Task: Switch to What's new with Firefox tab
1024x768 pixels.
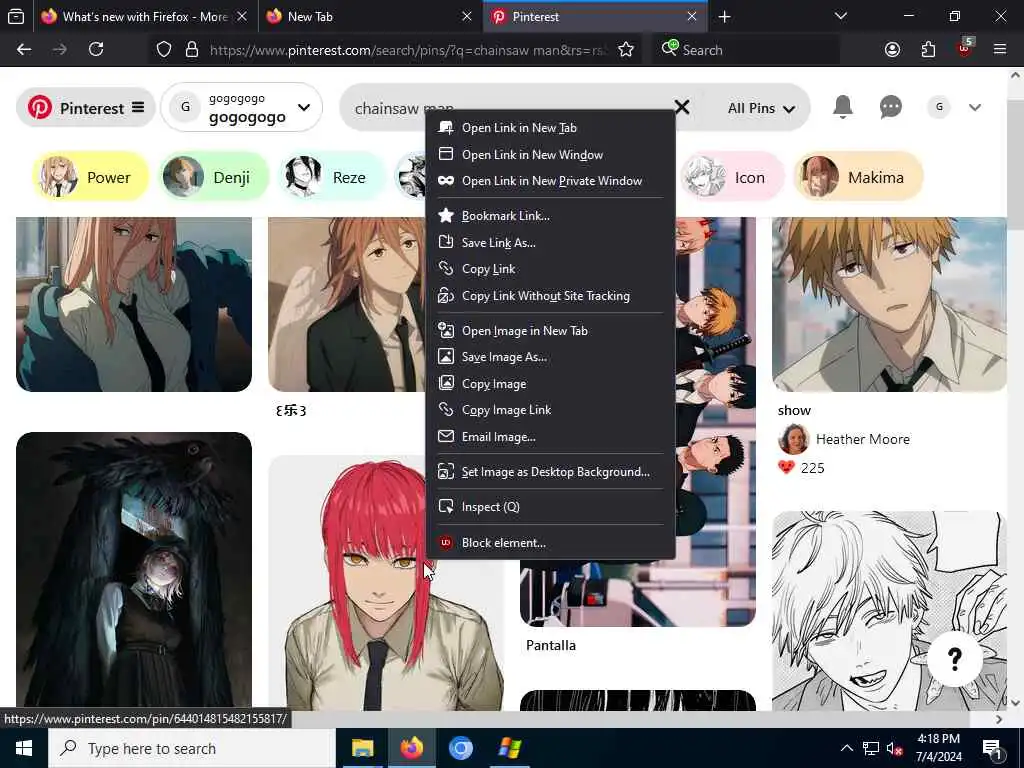Action: click(145, 17)
